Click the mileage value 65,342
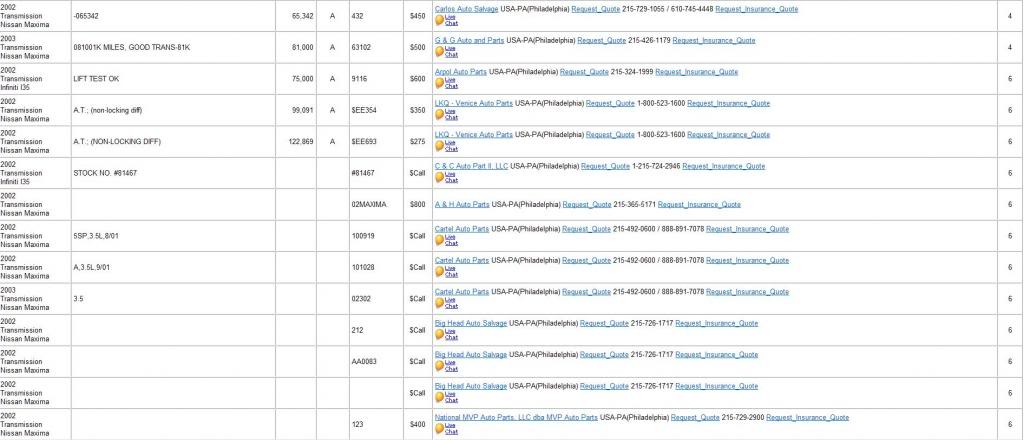Screen dimensions: 1024x440 click(x=303, y=16)
